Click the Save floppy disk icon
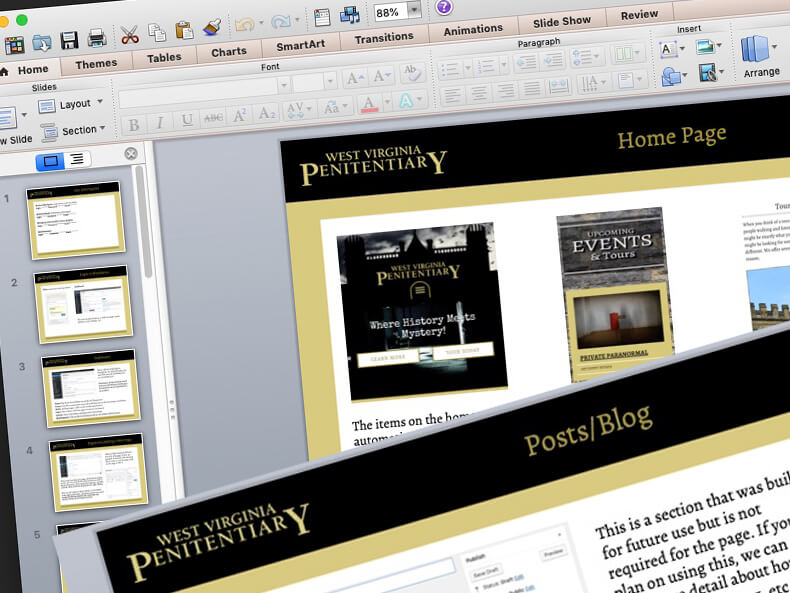Image resolution: width=790 pixels, height=593 pixels. (69, 40)
